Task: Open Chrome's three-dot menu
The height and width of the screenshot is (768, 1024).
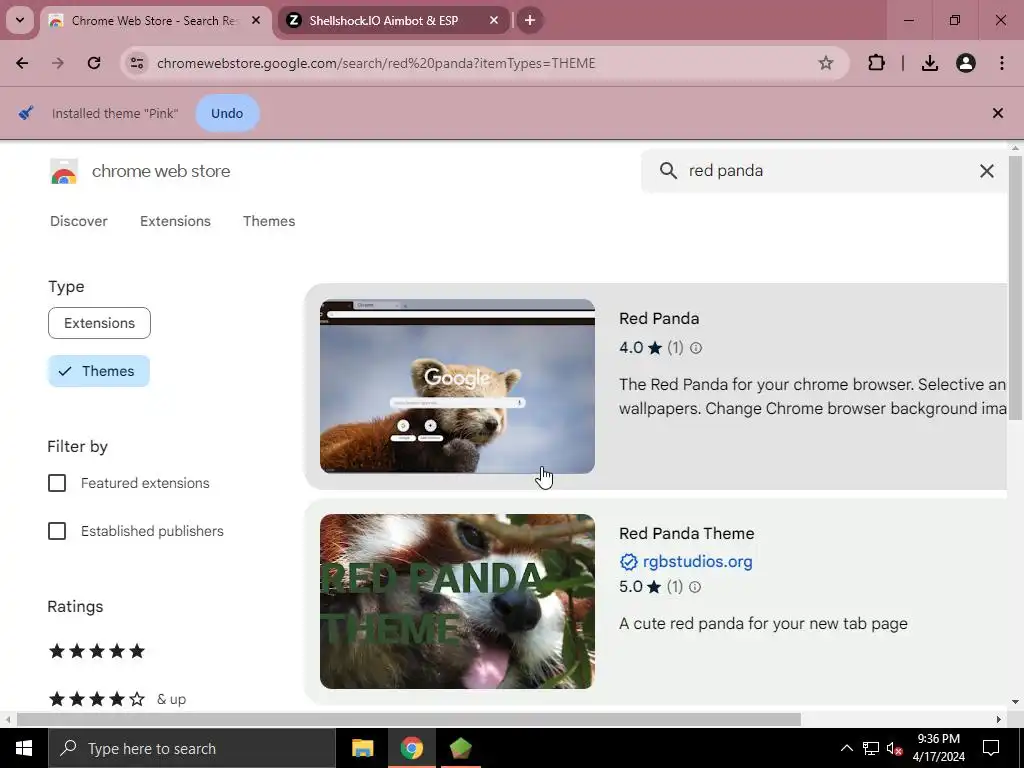Action: click(x=1002, y=63)
